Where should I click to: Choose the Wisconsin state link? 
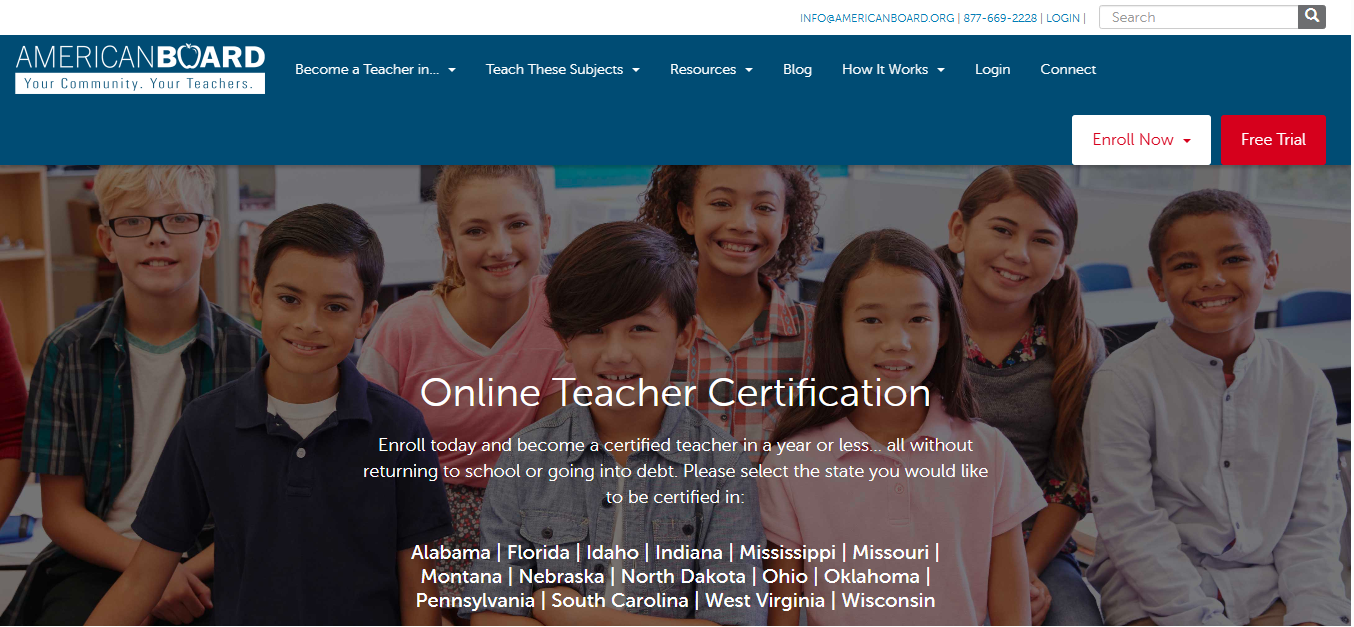[888, 601]
